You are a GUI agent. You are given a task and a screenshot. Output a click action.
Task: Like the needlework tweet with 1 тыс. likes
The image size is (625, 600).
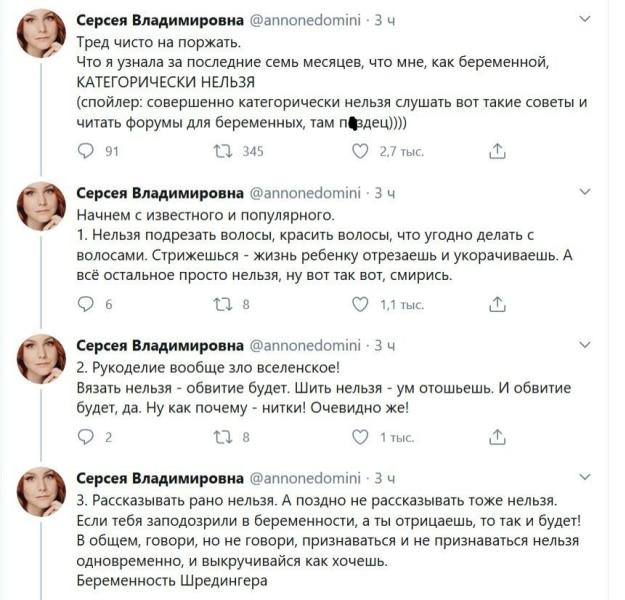[361, 437]
